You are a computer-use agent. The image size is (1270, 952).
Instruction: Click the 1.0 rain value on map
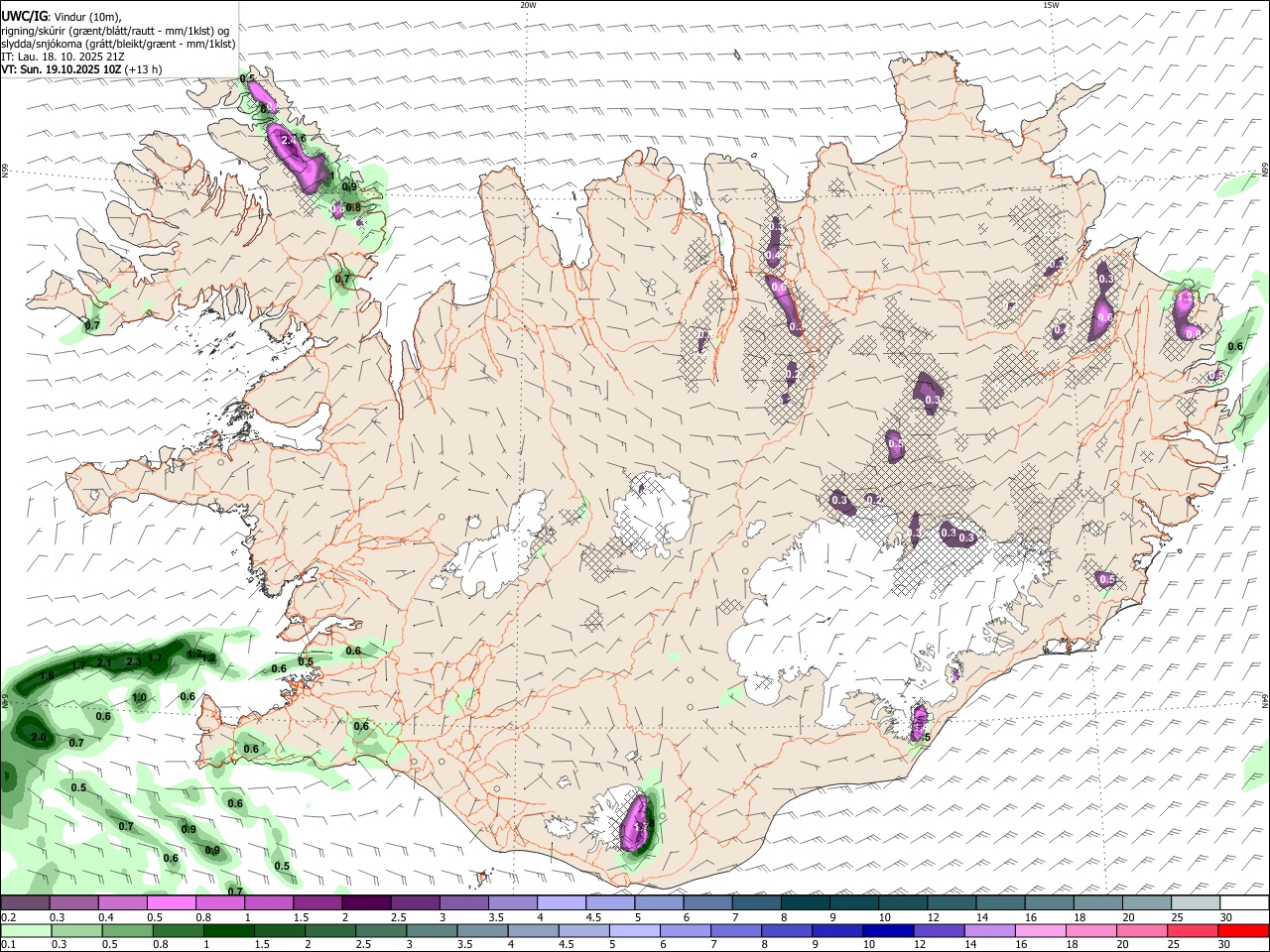pyautogui.click(x=139, y=698)
